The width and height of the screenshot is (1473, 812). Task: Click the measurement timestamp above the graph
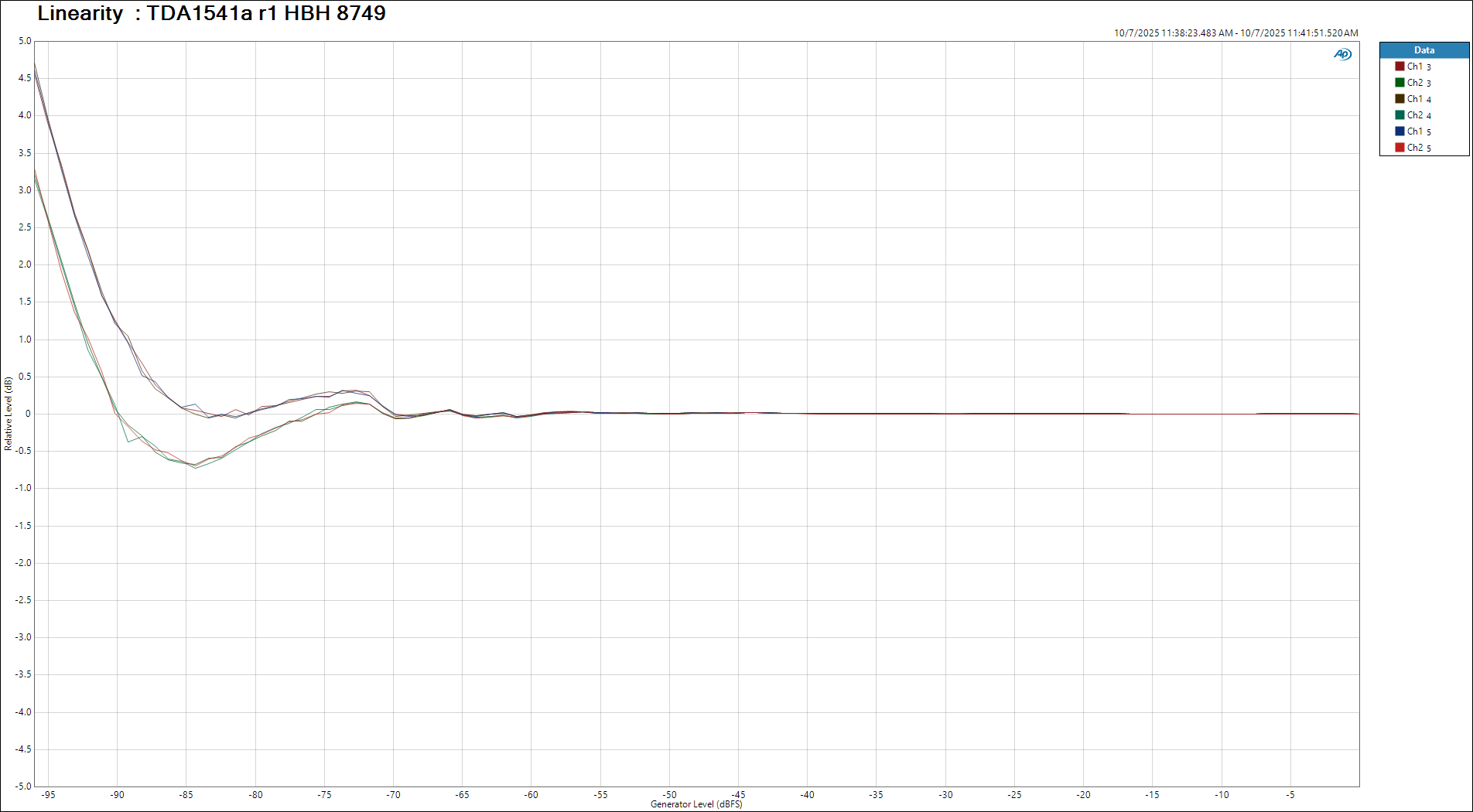[x=1235, y=33]
